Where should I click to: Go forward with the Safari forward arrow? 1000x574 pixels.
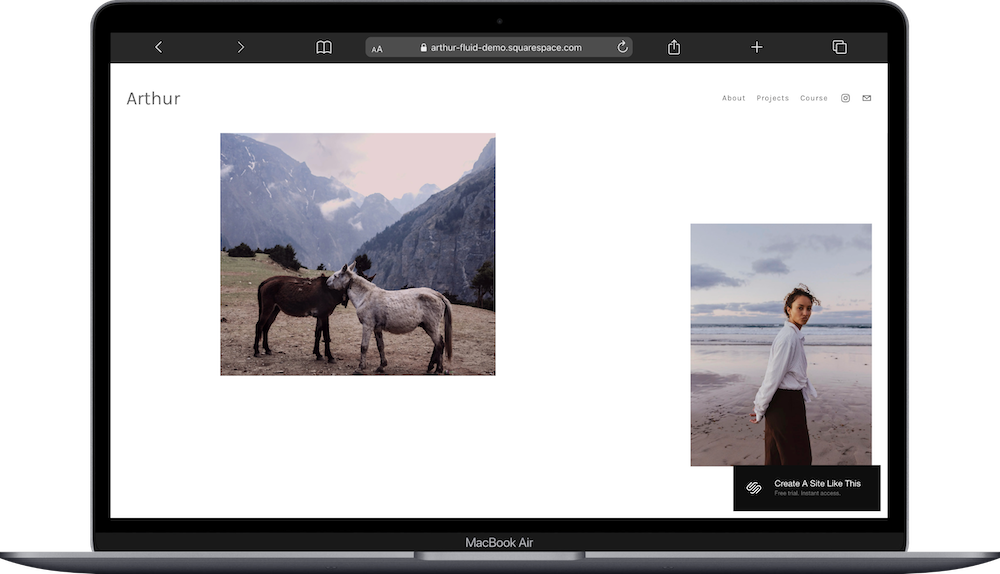pos(240,47)
